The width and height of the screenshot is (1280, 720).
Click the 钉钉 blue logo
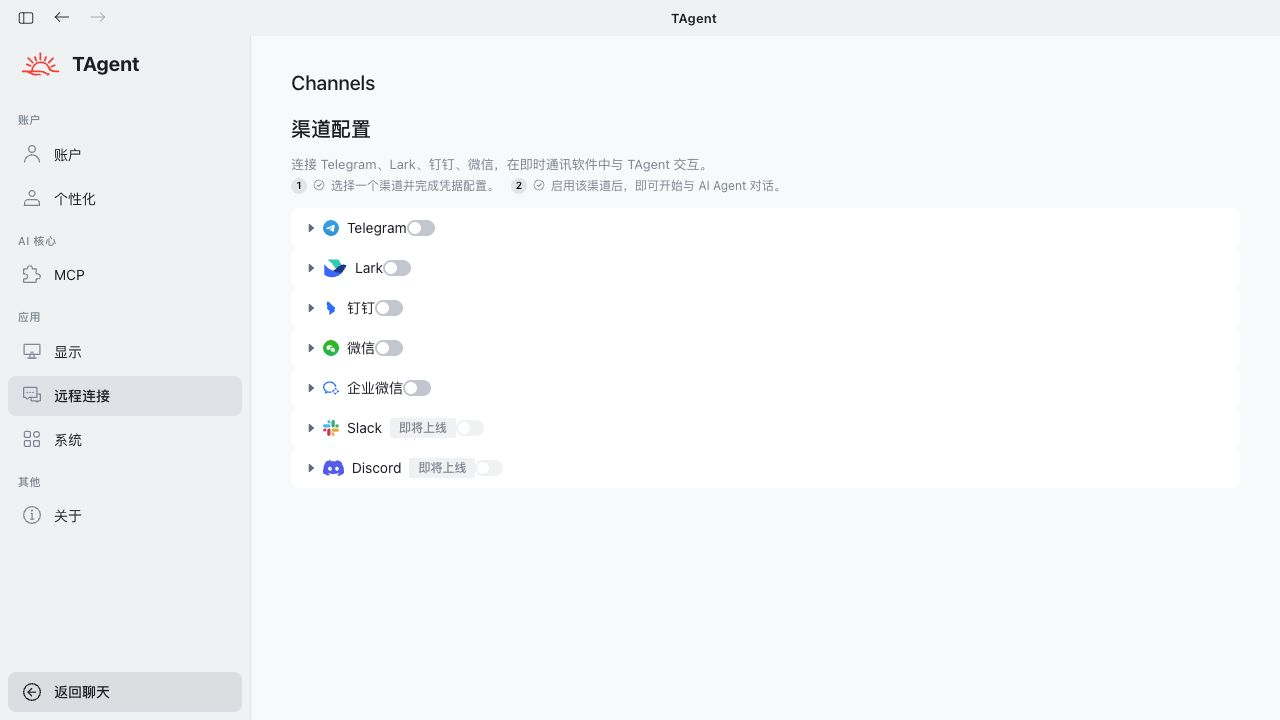331,308
